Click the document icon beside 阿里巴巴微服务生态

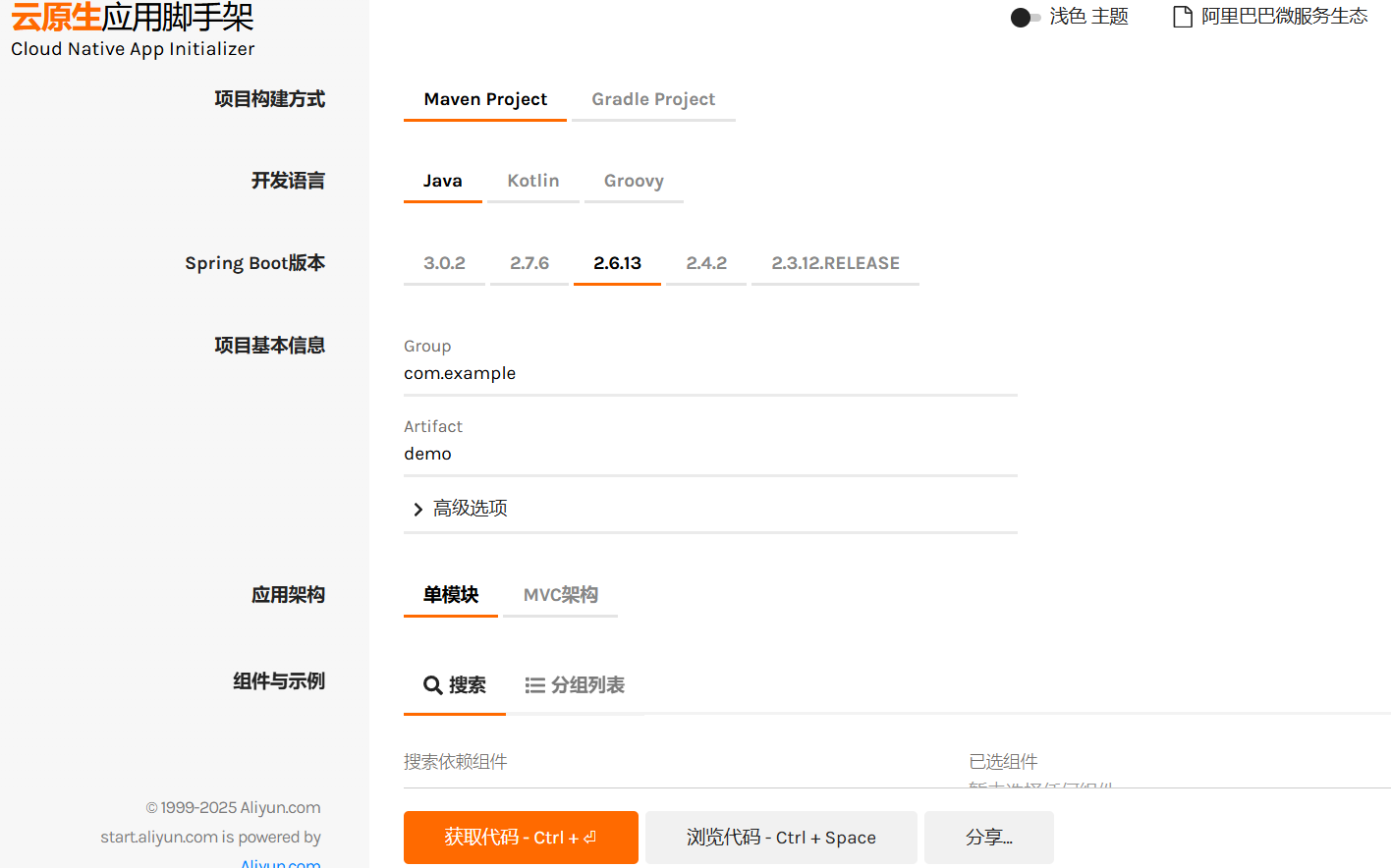(x=1183, y=17)
